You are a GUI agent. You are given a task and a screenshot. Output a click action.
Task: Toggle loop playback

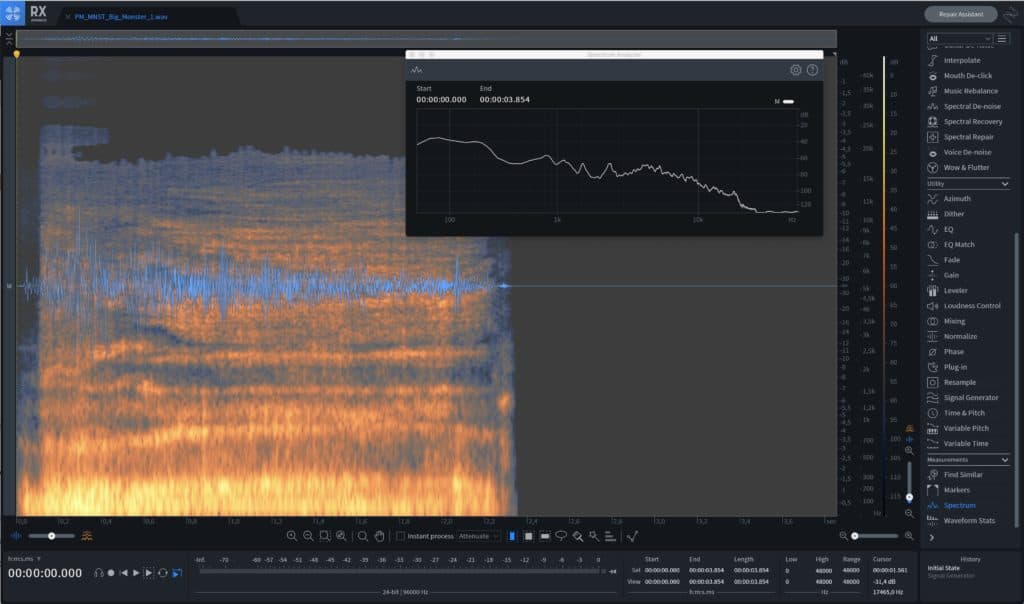[163, 573]
